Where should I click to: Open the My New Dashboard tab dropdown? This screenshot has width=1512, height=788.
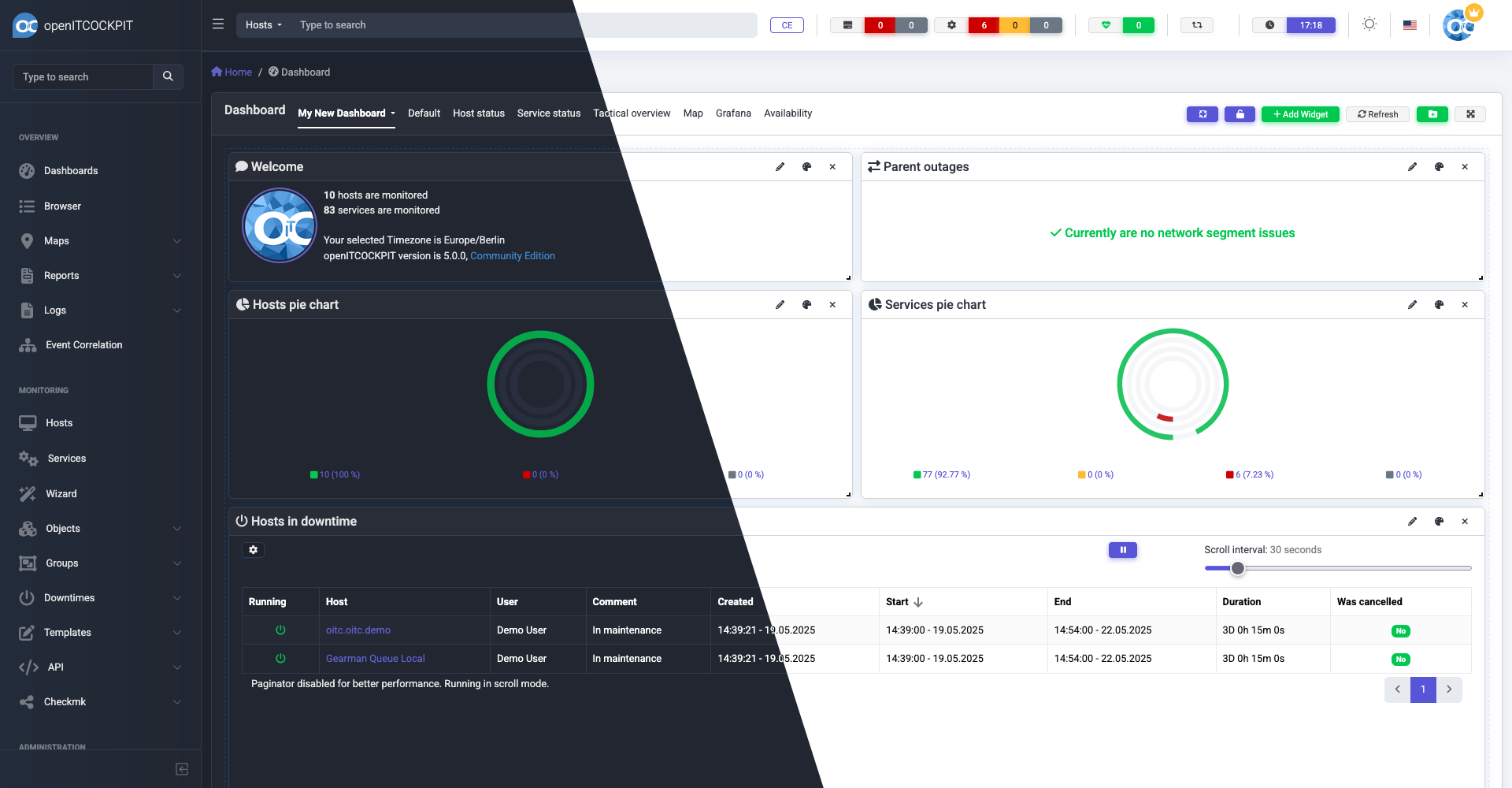coord(346,113)
